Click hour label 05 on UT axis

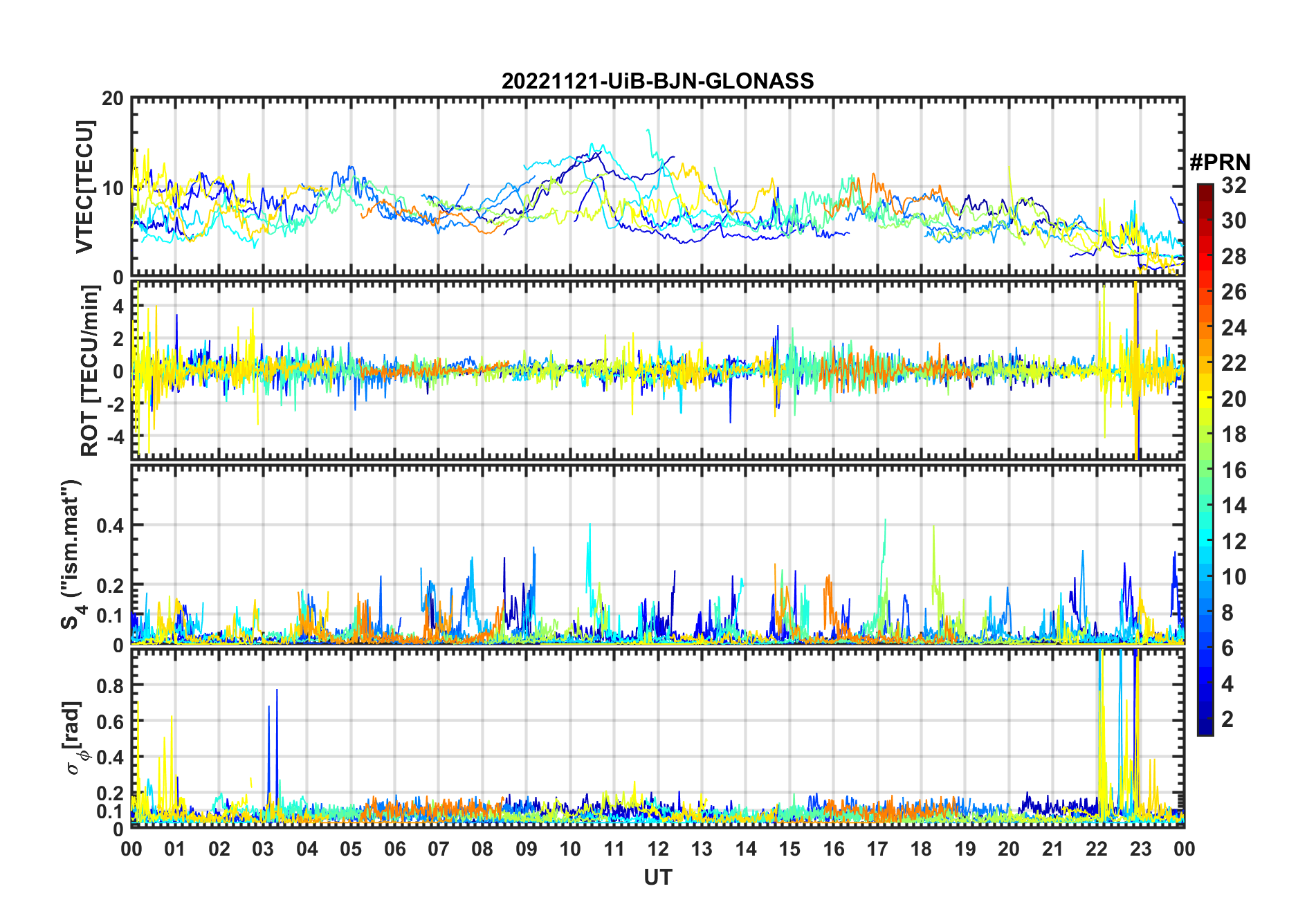pyautogui.click(x=351, y=849)
